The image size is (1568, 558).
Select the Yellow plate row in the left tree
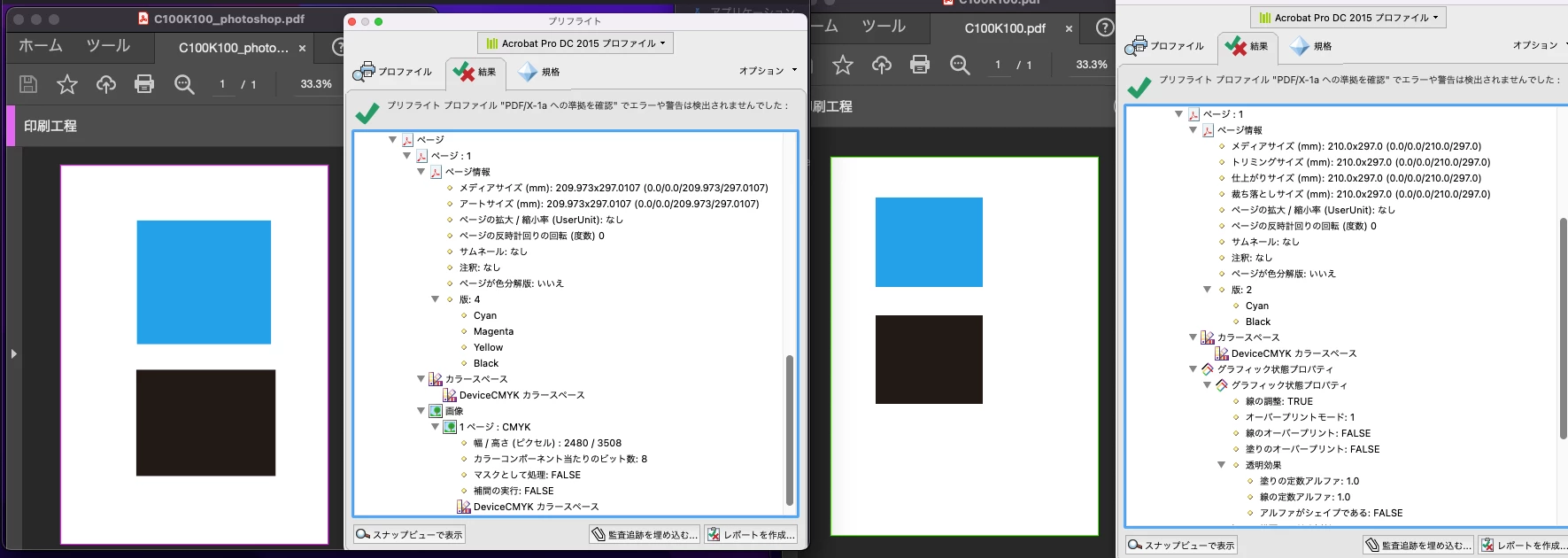[x=488, y=347]
